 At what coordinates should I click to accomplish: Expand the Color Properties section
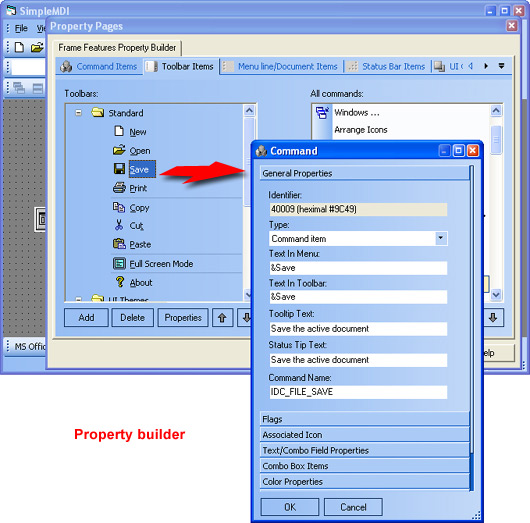tap(365, 481)
